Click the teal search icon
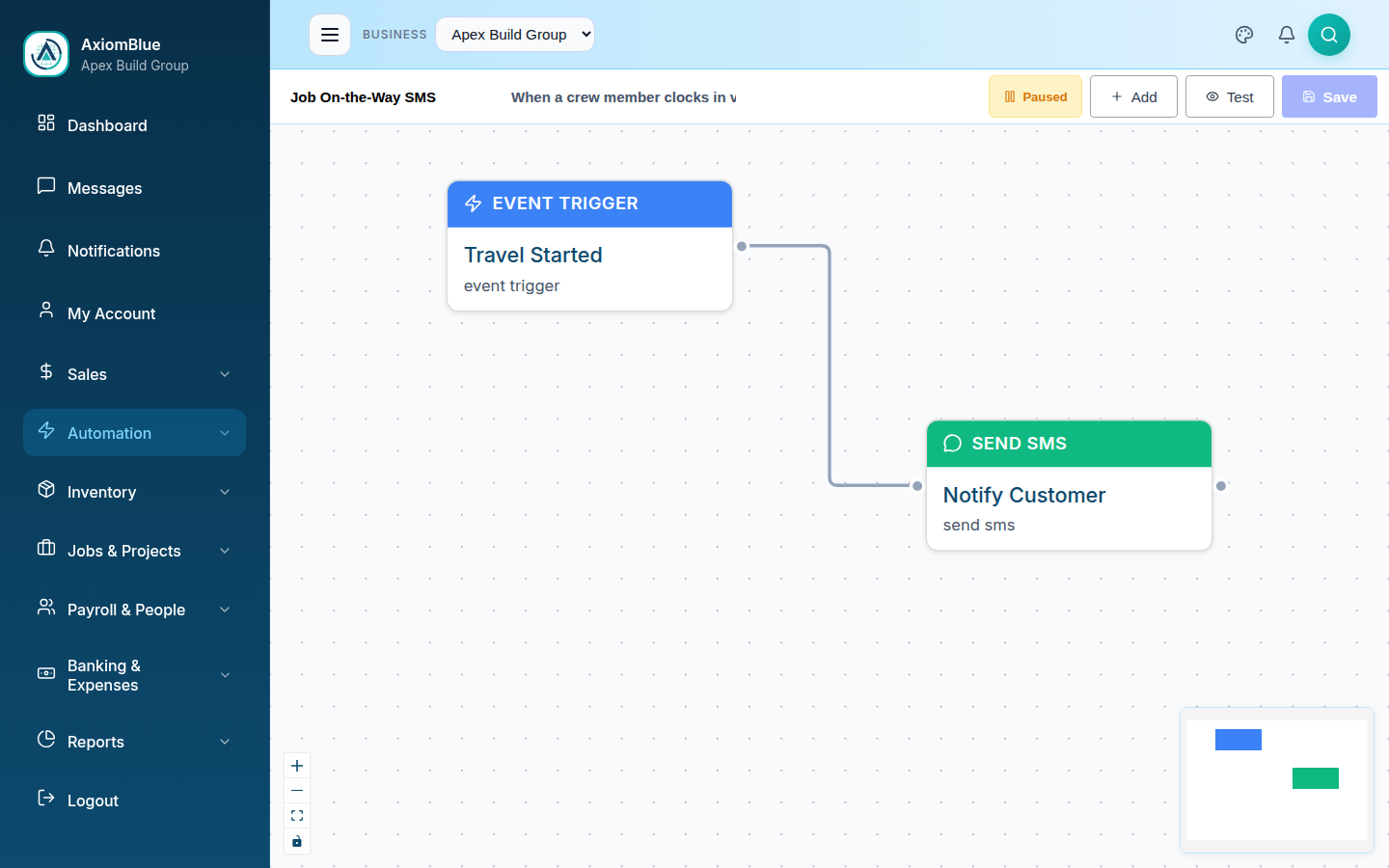Viewport: 1389px width, 868px height. [x=1329, y=34]
